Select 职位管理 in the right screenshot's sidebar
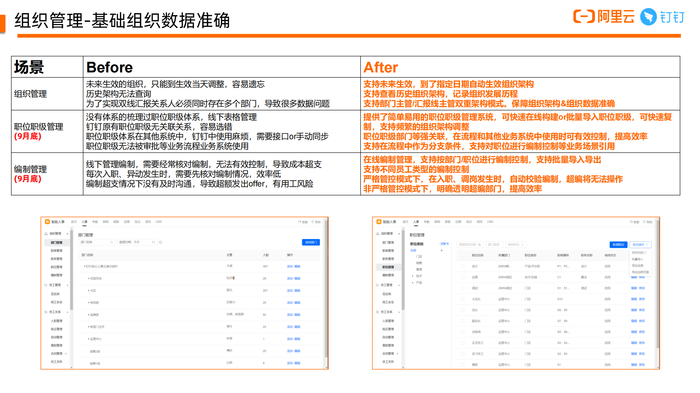 [x=388, y=267]
